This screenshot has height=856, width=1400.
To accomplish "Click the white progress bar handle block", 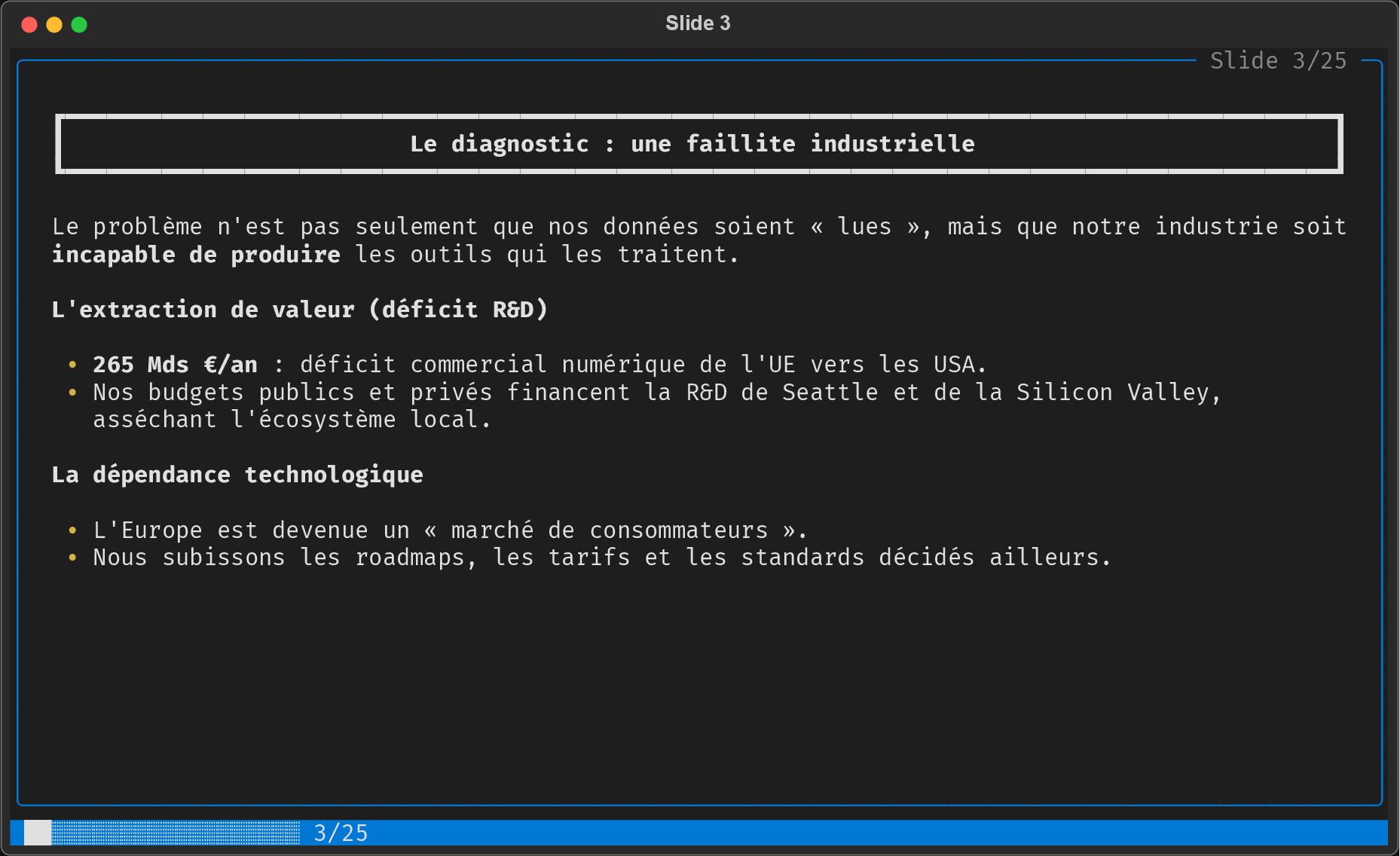I will [38, 833].
